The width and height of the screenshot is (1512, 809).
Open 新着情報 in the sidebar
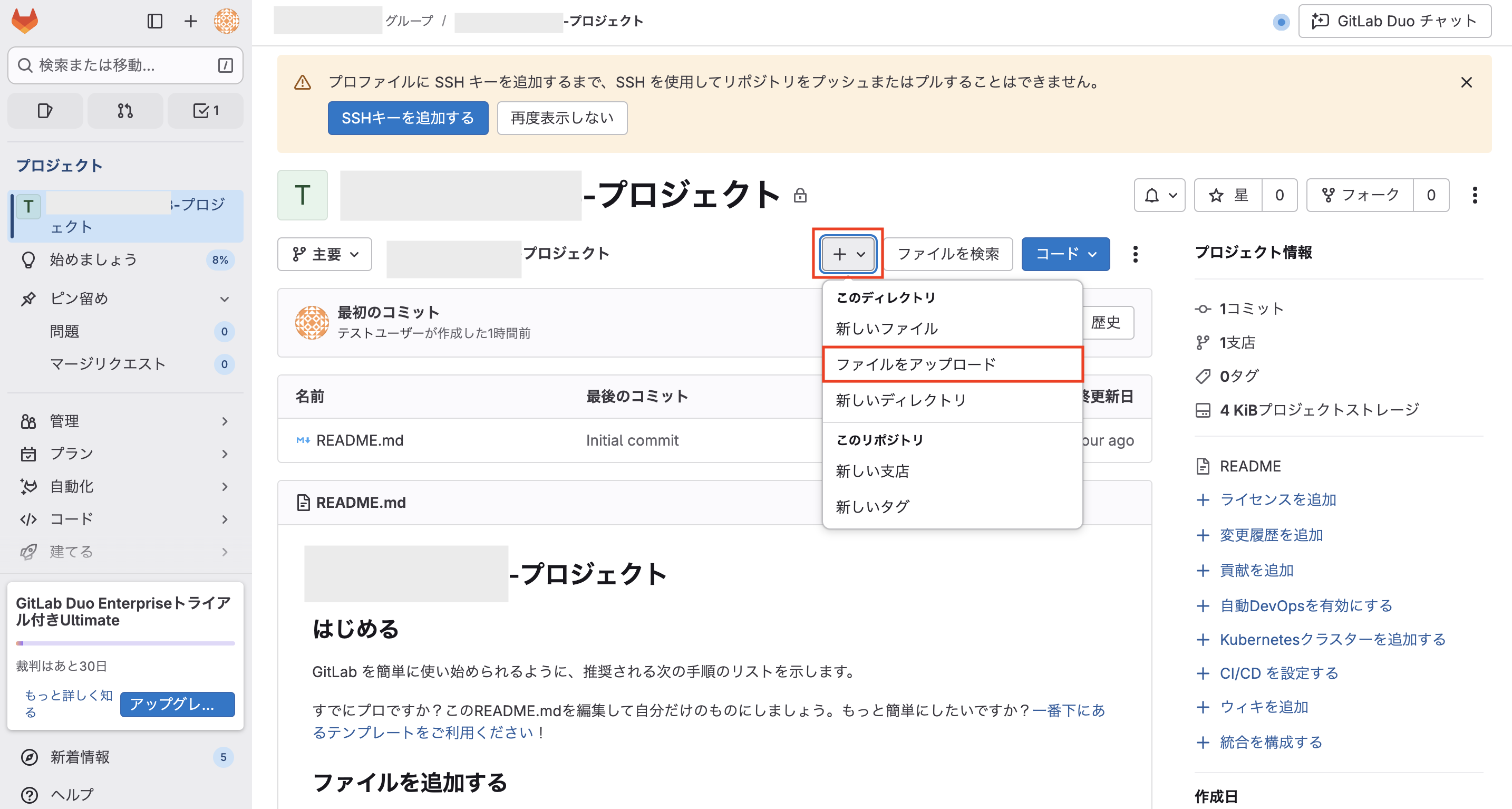coord(125,757)
